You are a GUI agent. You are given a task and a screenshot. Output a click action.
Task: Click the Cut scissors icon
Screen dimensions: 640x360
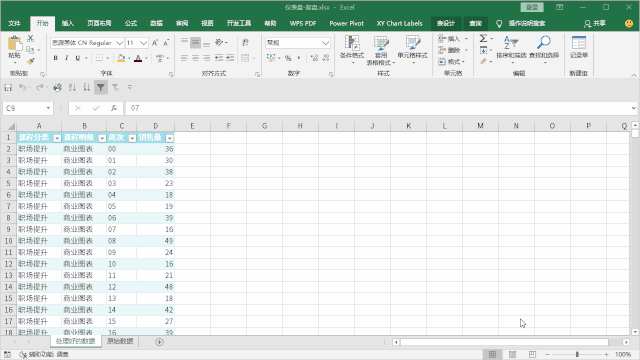click(x=31, y=38)
